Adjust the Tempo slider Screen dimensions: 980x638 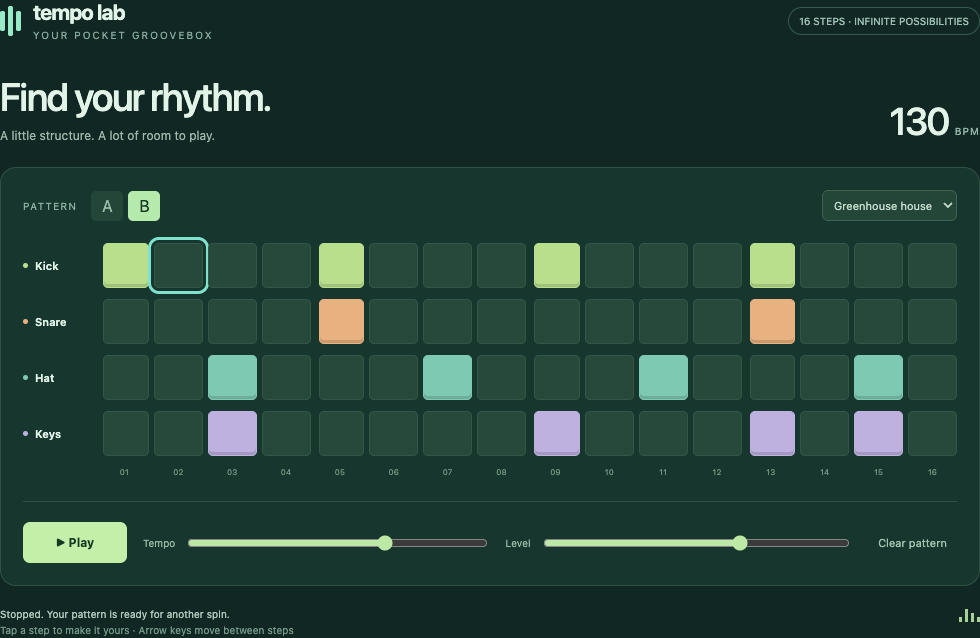point(338,543)
